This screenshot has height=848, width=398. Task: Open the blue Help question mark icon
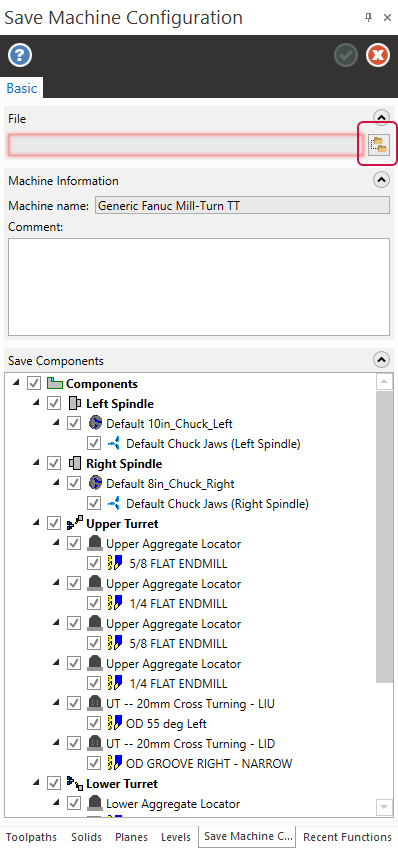20,55
